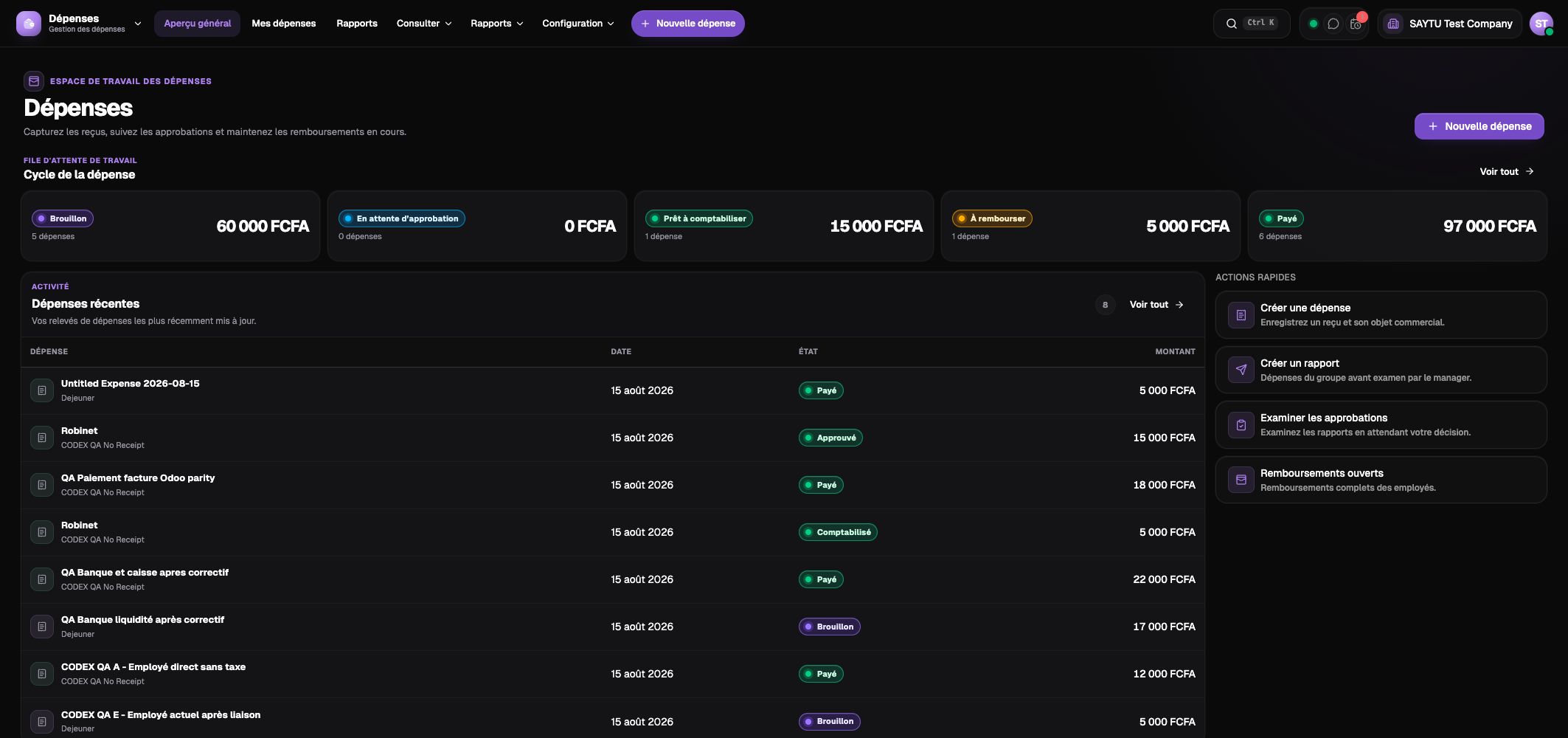Click the icon on Remboursements ouverts card
The height and width of the screenshot is (738, 1568).
(1241, 480)
